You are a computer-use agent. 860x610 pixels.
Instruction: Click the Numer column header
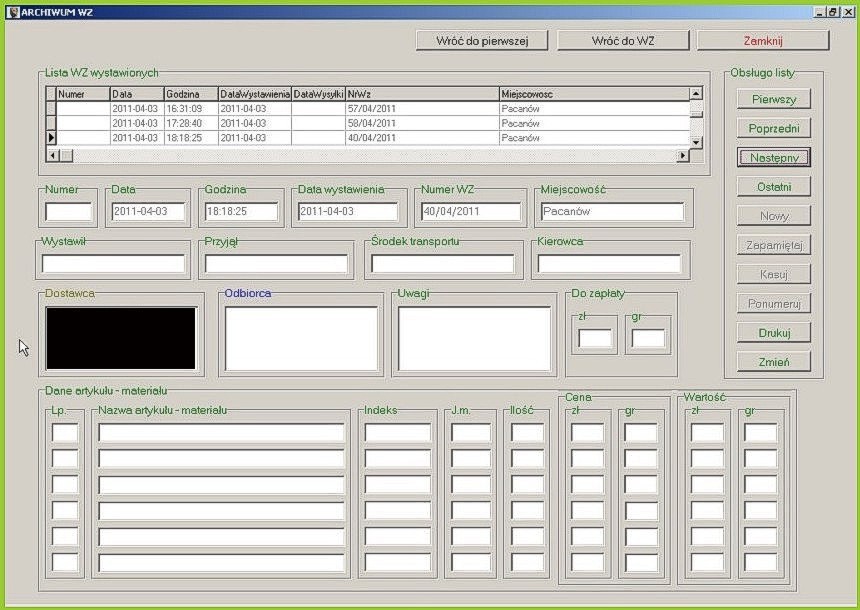point(83,94)
